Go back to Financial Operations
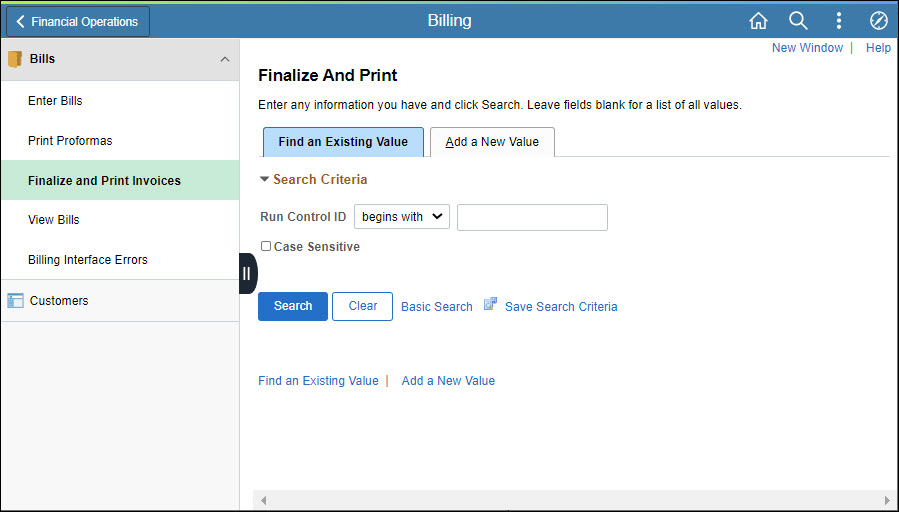Image resolution: width=899 pixels, height=512 pixels. pyautogui.click(x=78, y=21)
